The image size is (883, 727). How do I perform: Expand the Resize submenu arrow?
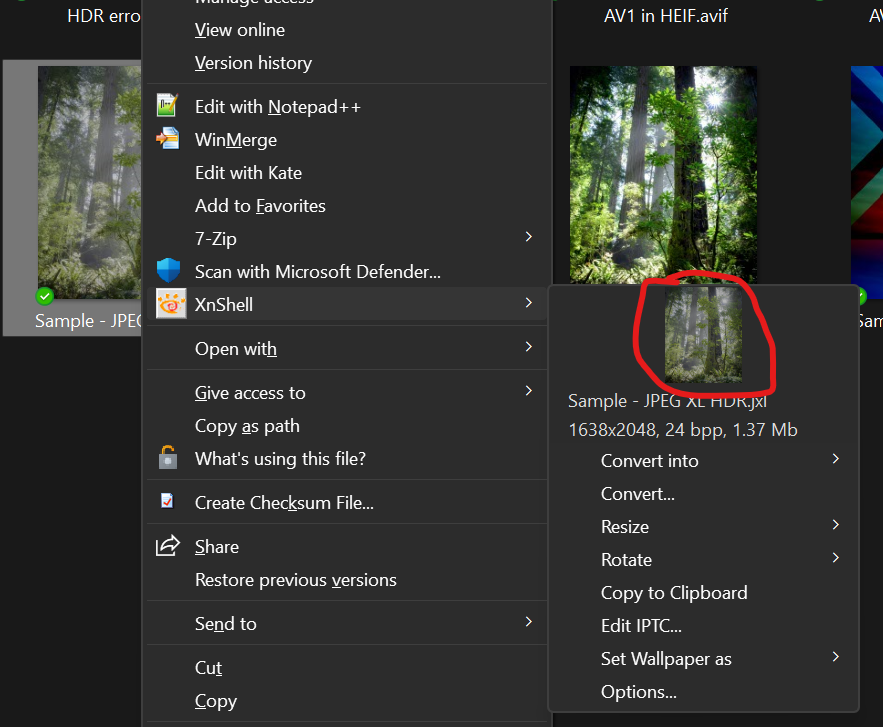(836, 525)
